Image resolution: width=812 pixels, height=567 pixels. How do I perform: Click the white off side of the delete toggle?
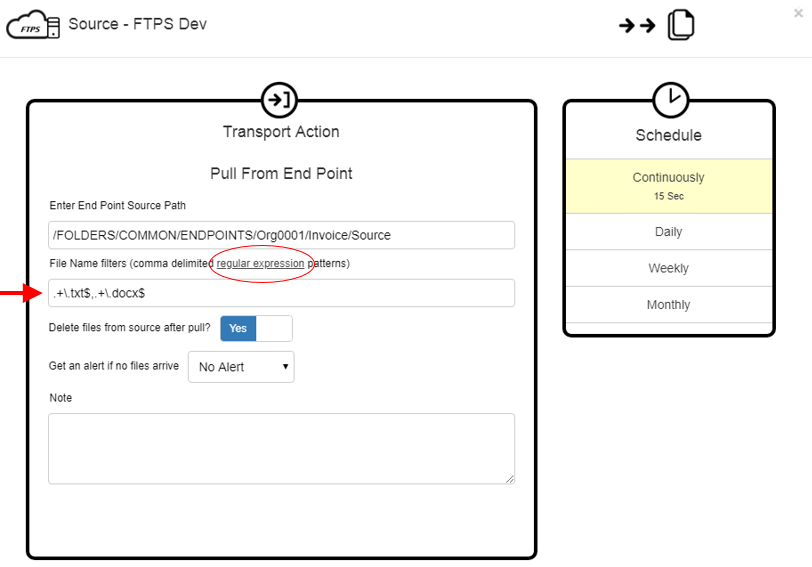tap(274, 328)
